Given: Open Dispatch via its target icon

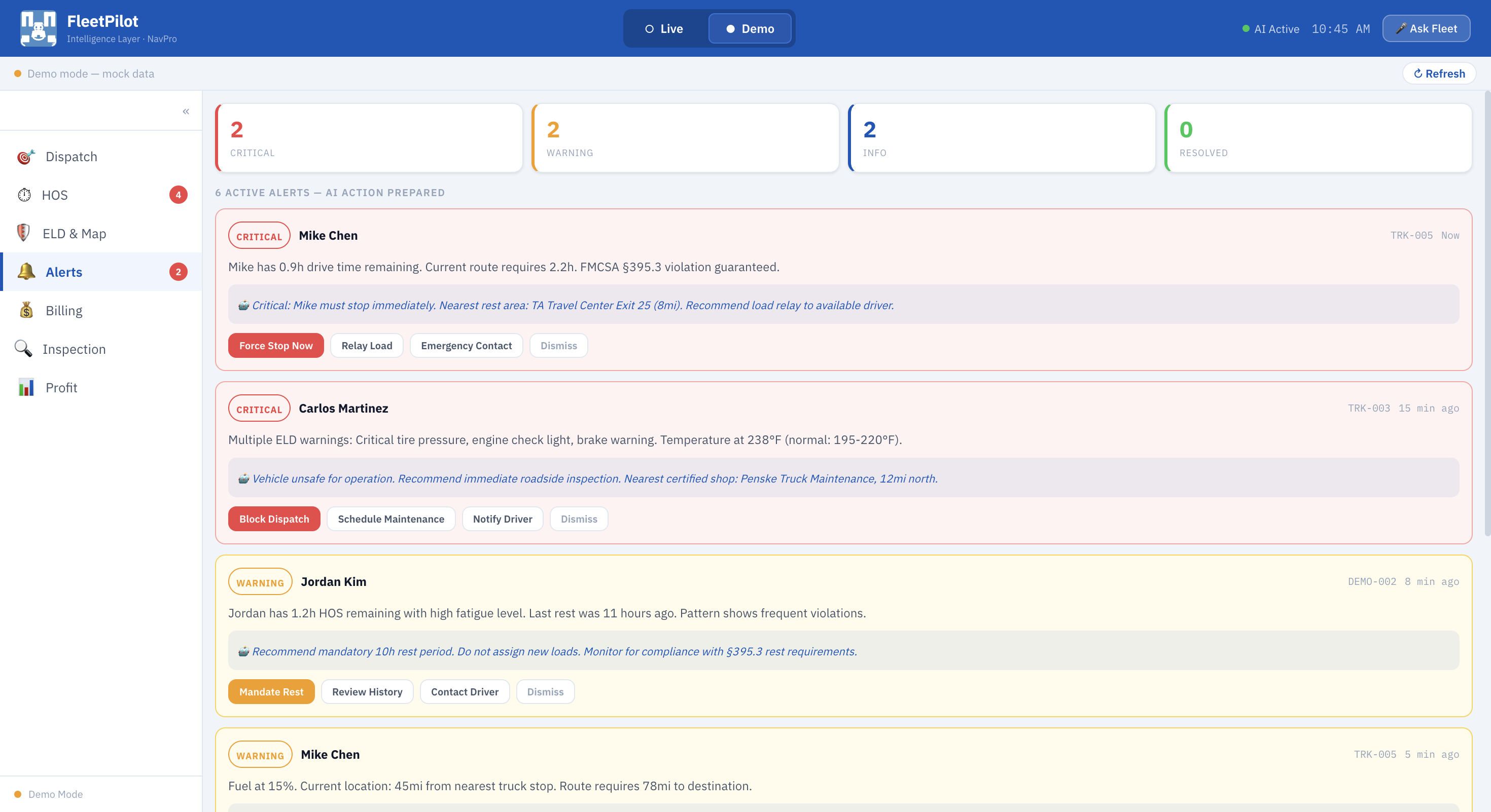Looking at the screenshot, I should (25, 157).
